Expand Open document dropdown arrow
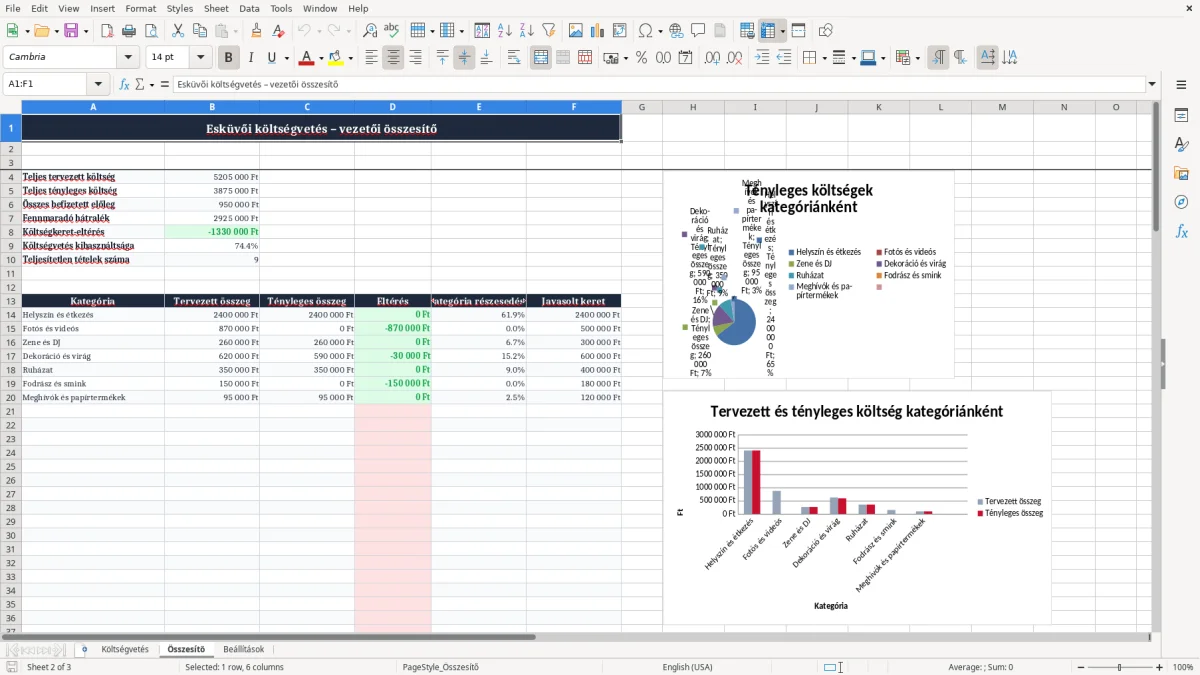 pos(55,31)
